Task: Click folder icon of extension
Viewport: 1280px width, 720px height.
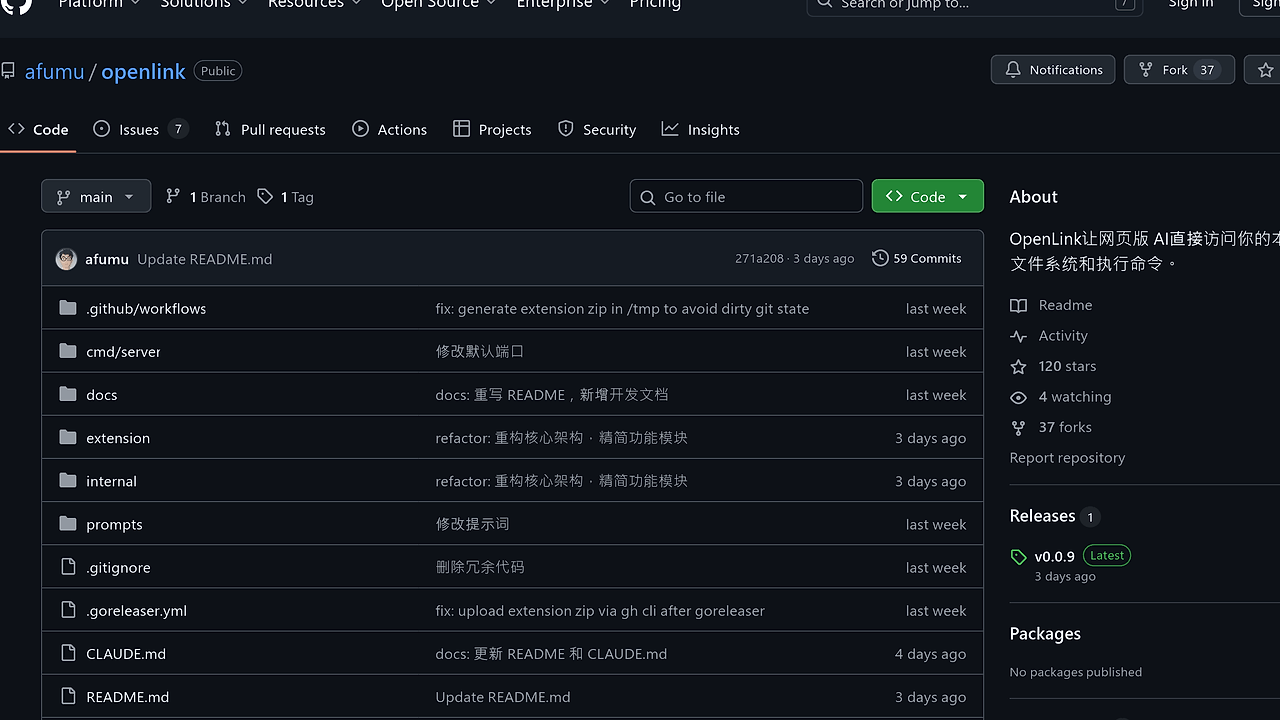Action: coord(68,437)
